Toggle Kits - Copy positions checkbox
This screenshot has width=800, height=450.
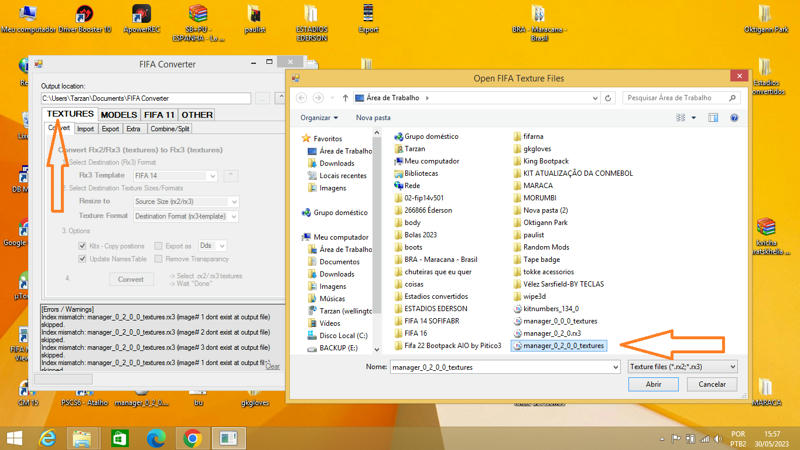82,246
